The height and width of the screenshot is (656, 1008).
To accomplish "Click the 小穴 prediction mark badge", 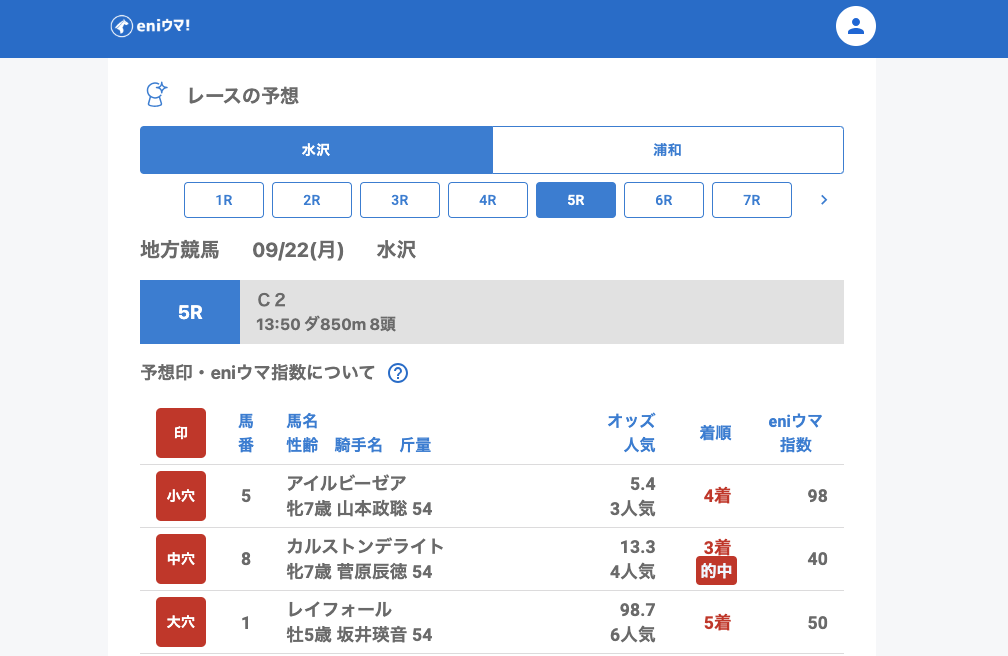I will click(181, 496).
